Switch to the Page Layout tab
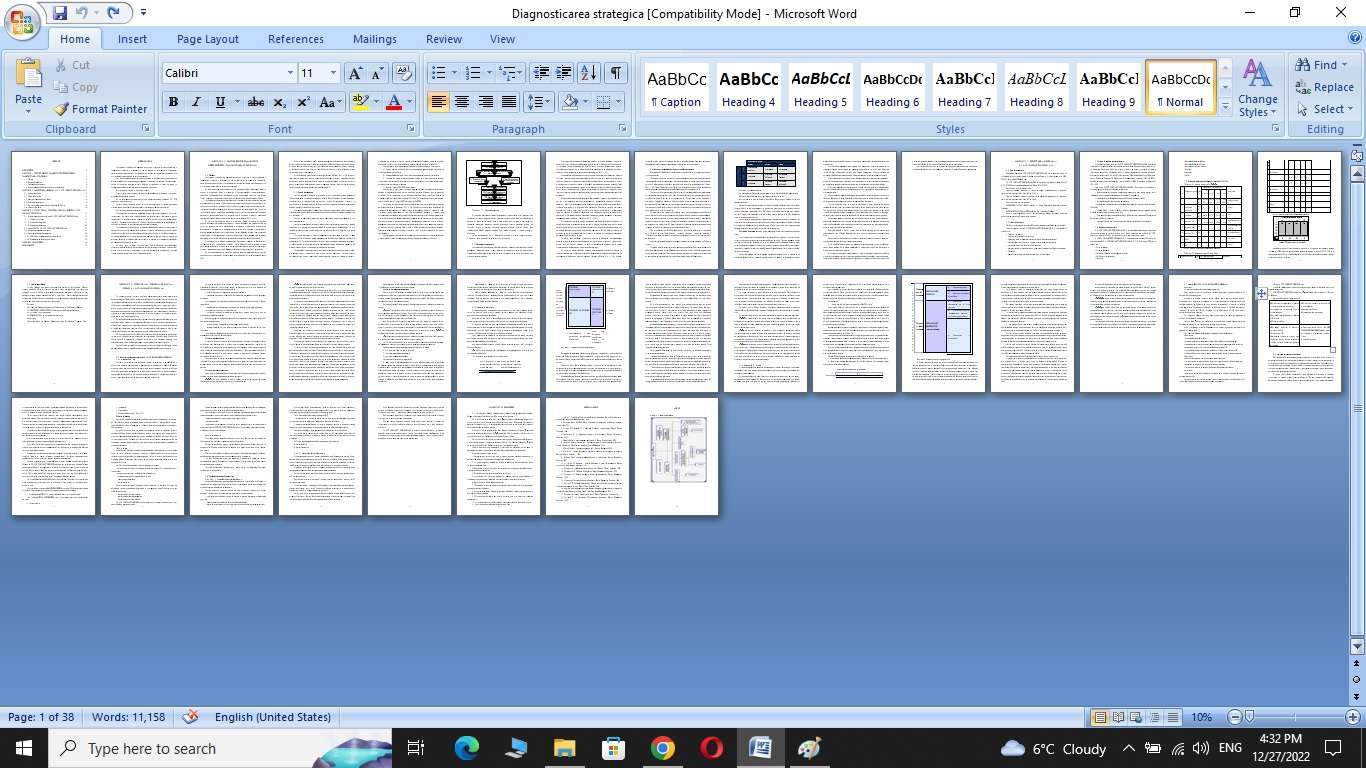Screen dimensions: 1366x768 click(x=207, y=39)
